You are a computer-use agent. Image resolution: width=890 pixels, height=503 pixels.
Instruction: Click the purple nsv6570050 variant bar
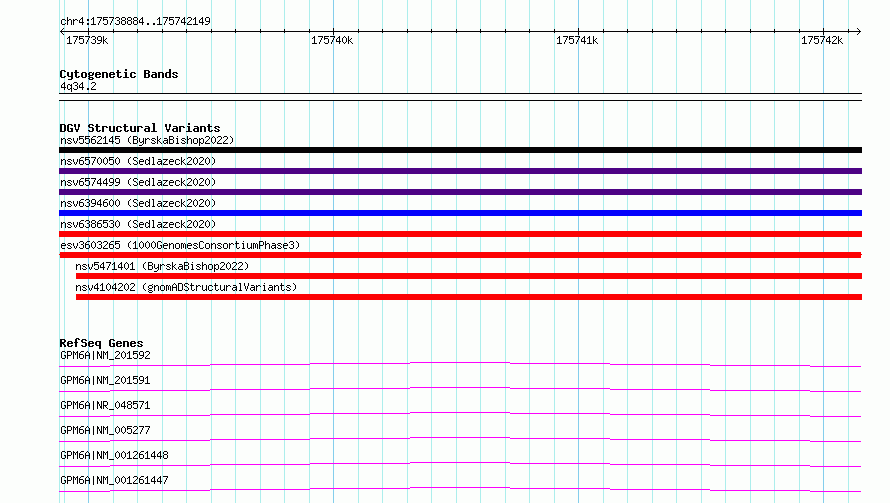click(x=460, y=171)
